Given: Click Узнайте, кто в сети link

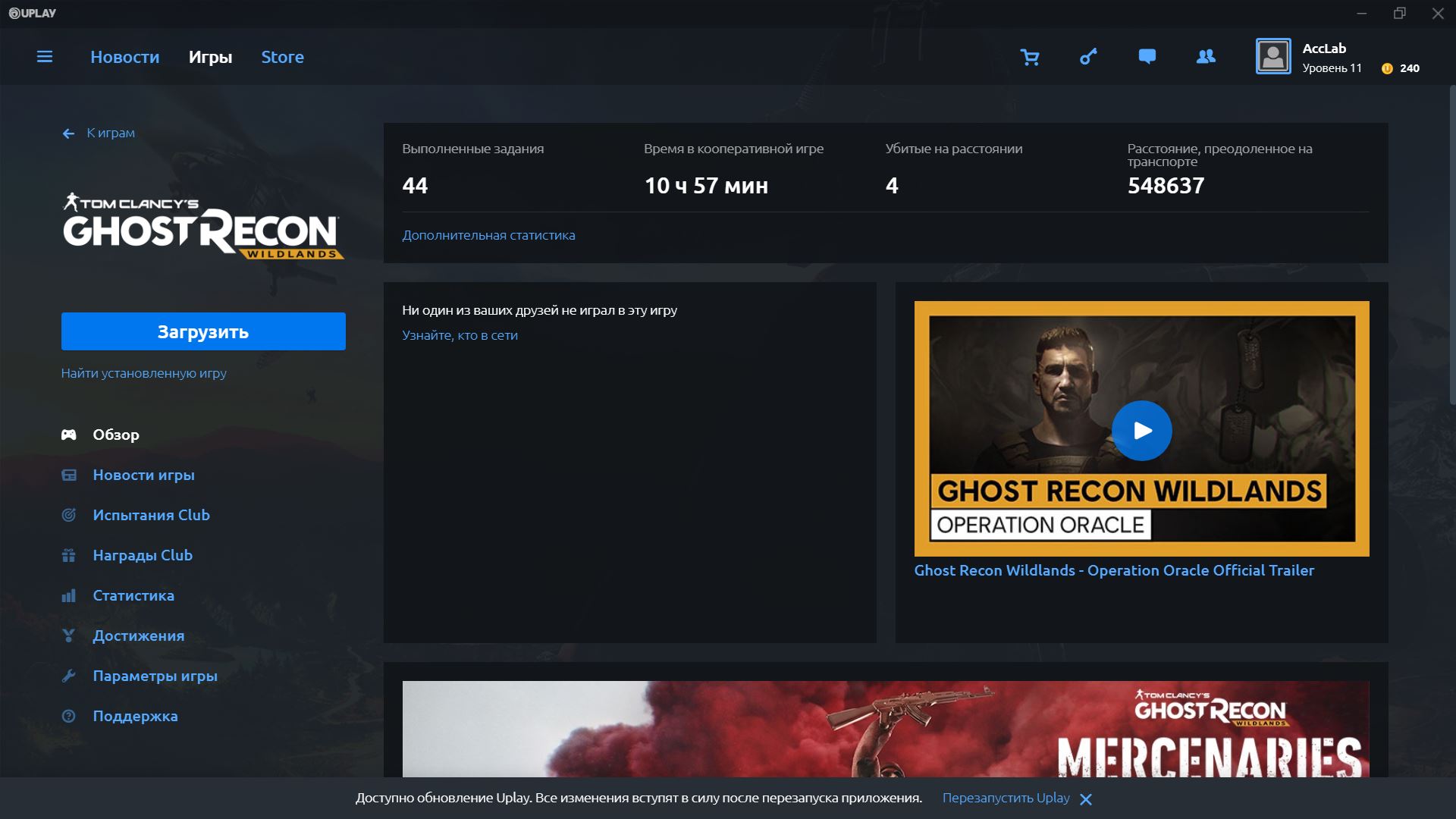Looking at the screenshot, I should [460, 335].
